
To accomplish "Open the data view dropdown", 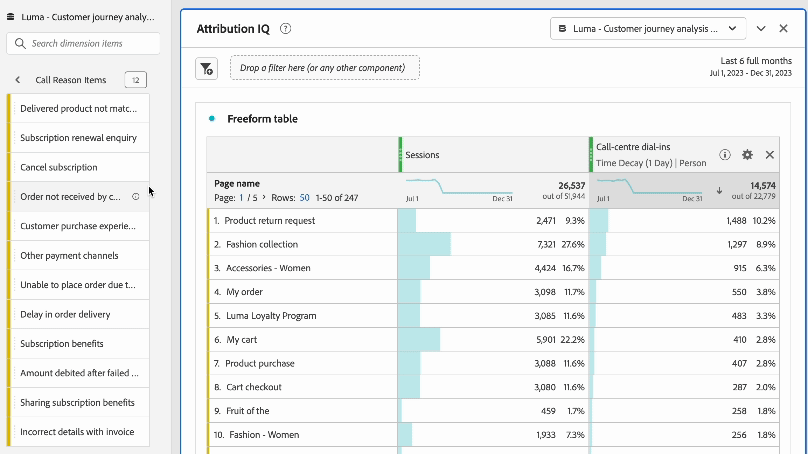I will coord(648,28).
